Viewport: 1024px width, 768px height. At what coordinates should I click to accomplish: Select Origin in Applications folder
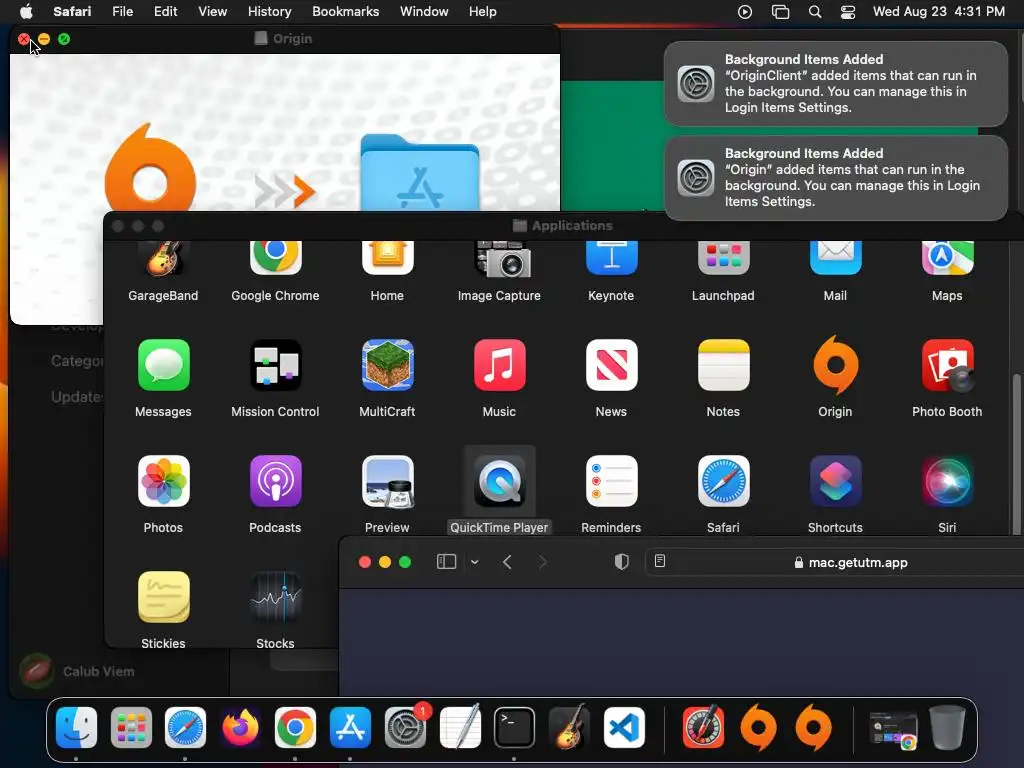(835, 364)
